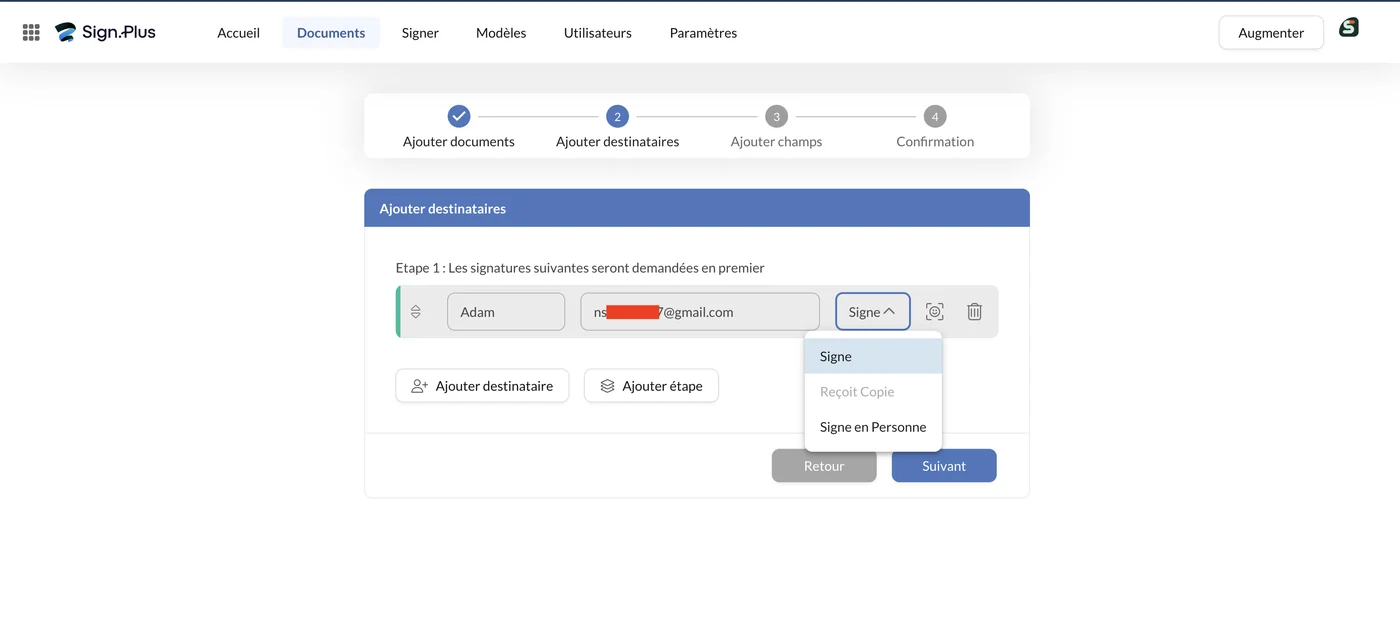Viewport: 1400px width, 629px height.
Task: Choose Signe en Personne option
Action: 873,427
